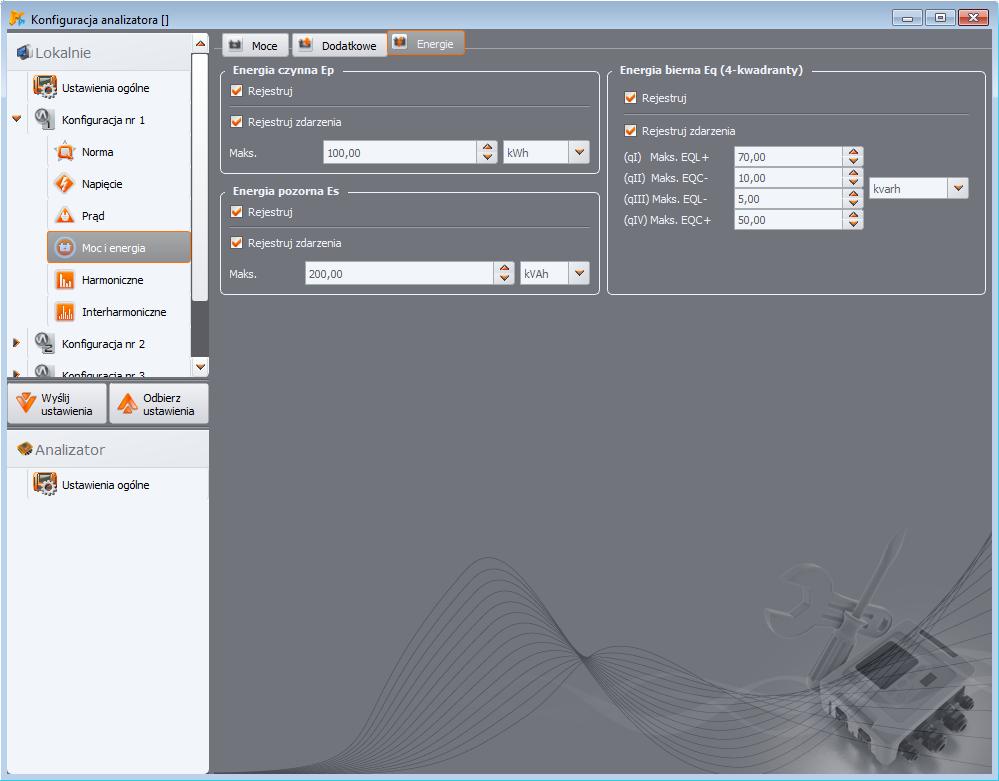This screenshot has height=781, width=999.
Task: Select the Prąd warning triangle icon
Action: [64, 215]
